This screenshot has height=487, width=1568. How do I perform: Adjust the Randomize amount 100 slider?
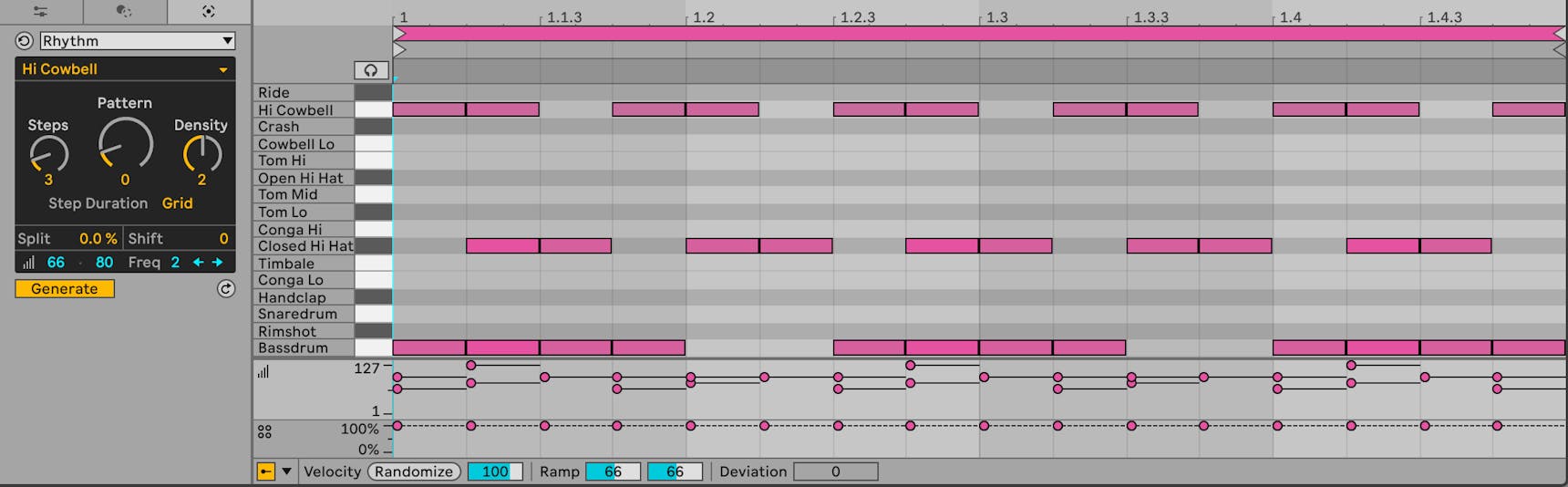495,471
